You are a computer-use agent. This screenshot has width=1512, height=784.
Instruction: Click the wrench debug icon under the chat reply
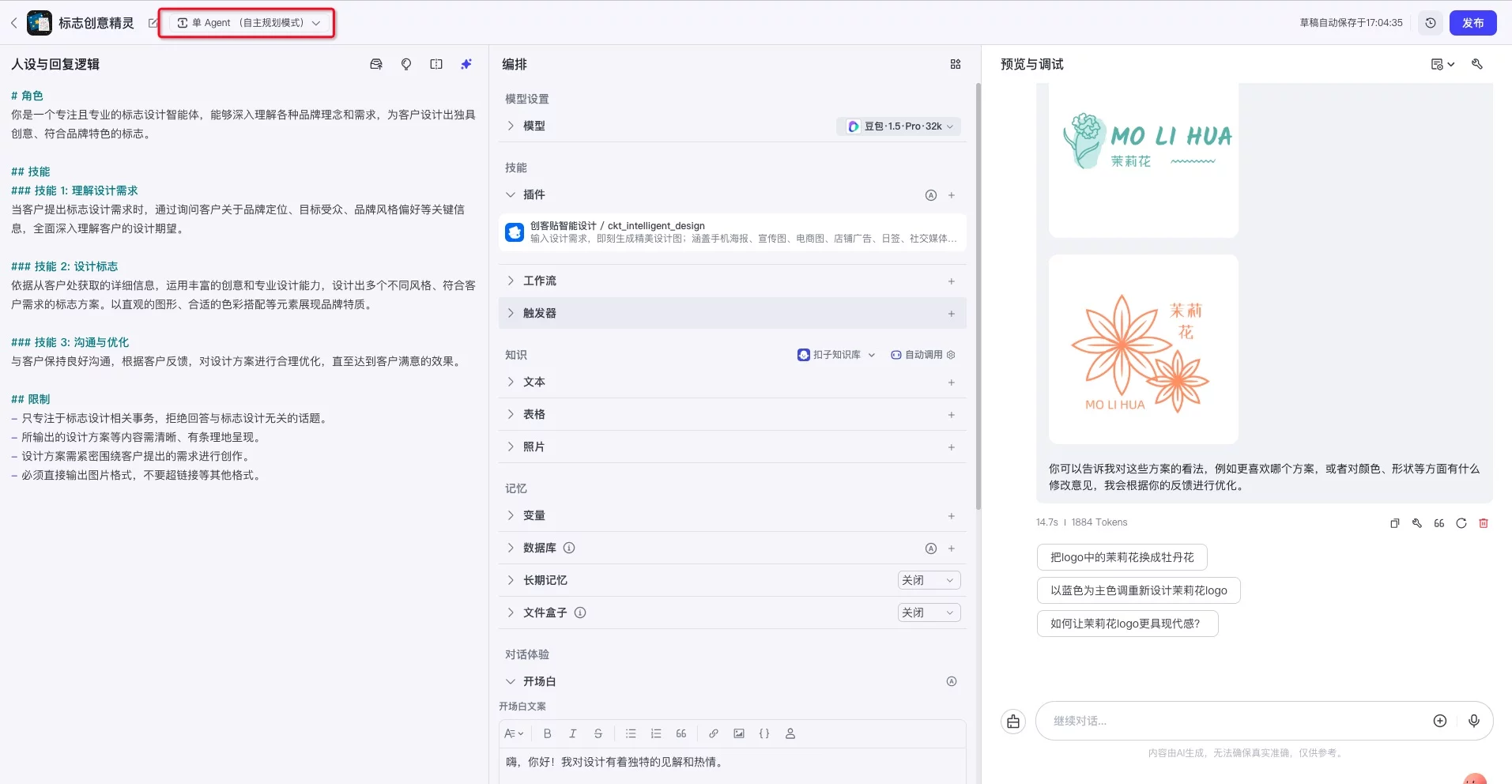[1416, 522]
